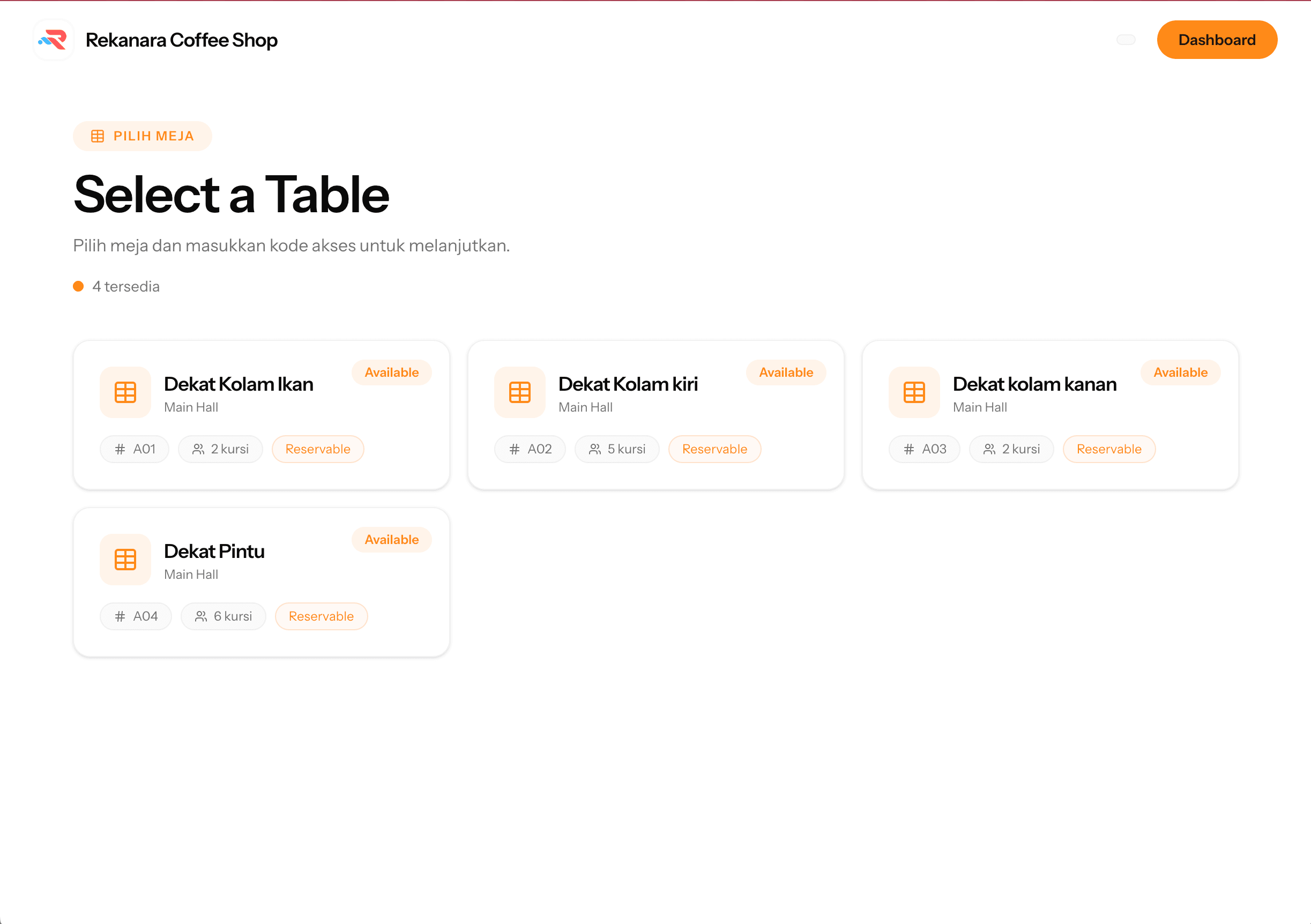This screenshot has width=1311, height=924.
Task: Click the Select a Table heading
Action: tap(231, 195)
